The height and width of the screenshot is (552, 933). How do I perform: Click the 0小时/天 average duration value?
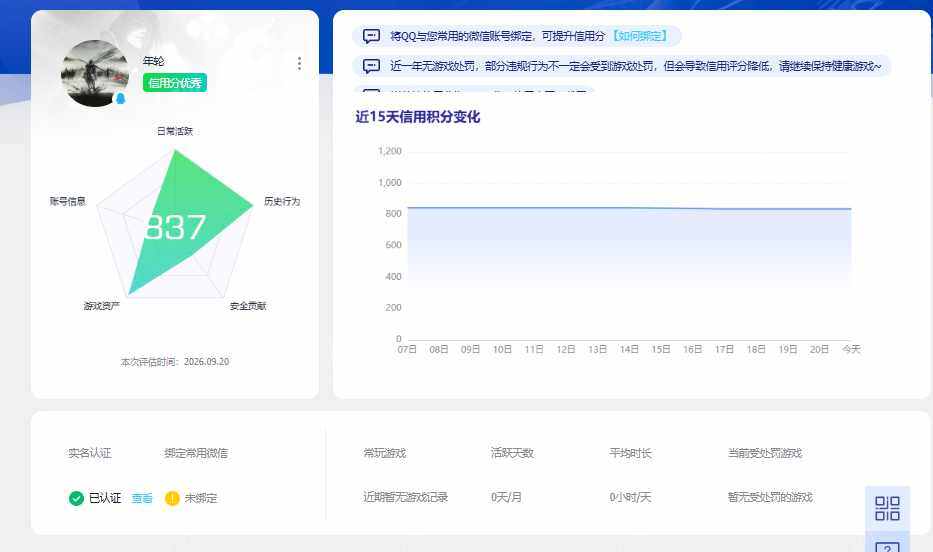(x=630, y=497)
